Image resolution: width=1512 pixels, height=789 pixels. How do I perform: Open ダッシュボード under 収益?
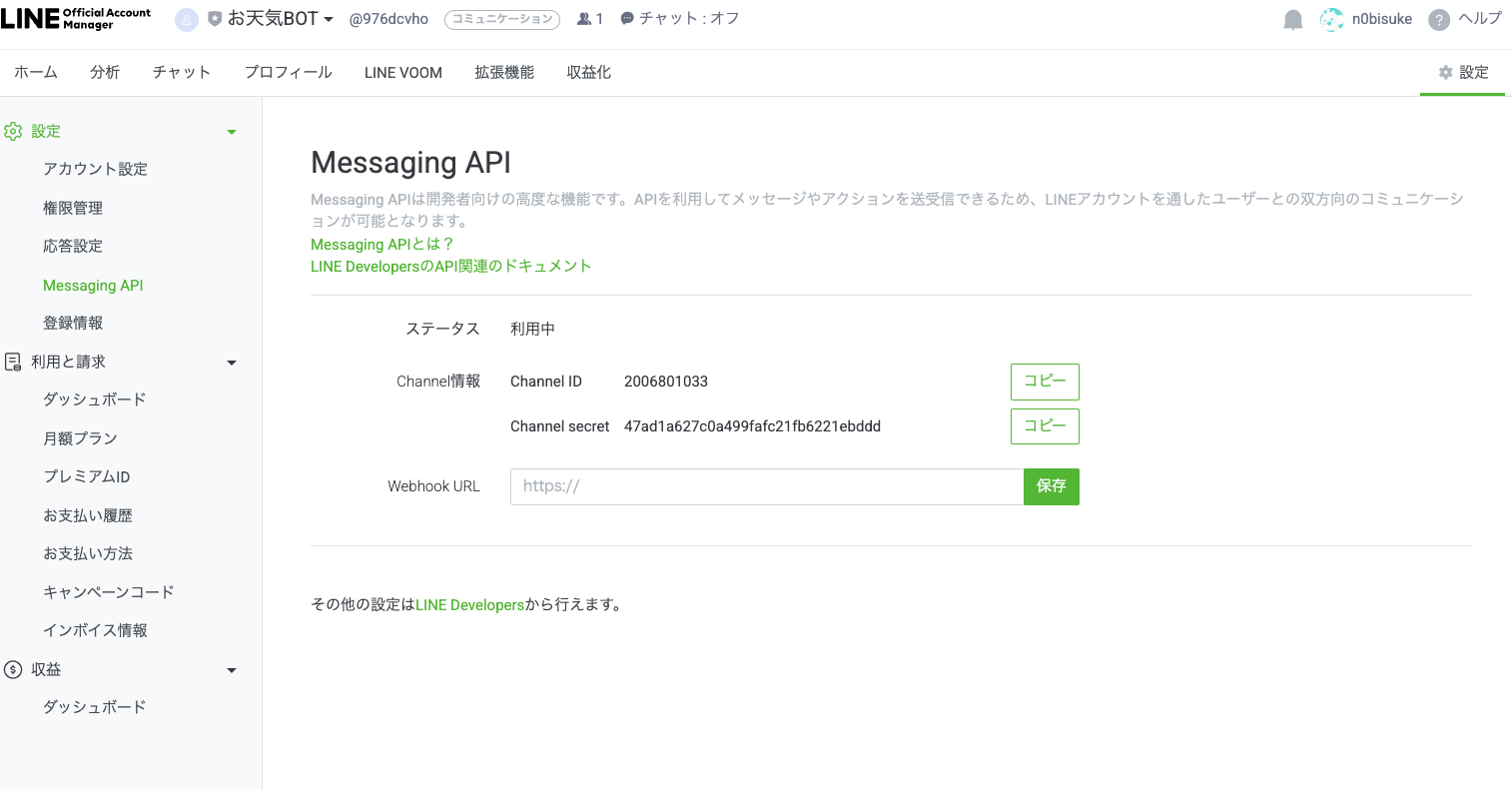(x=95, y=706)
